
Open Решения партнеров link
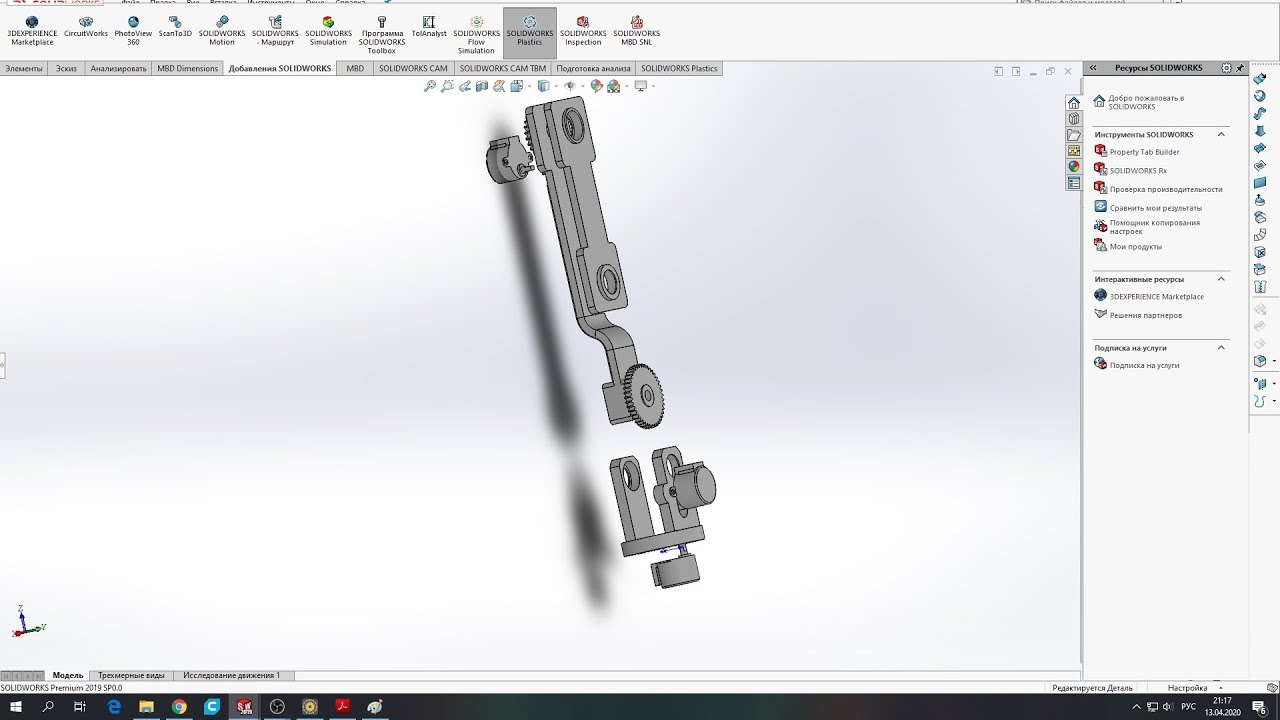1146,315
